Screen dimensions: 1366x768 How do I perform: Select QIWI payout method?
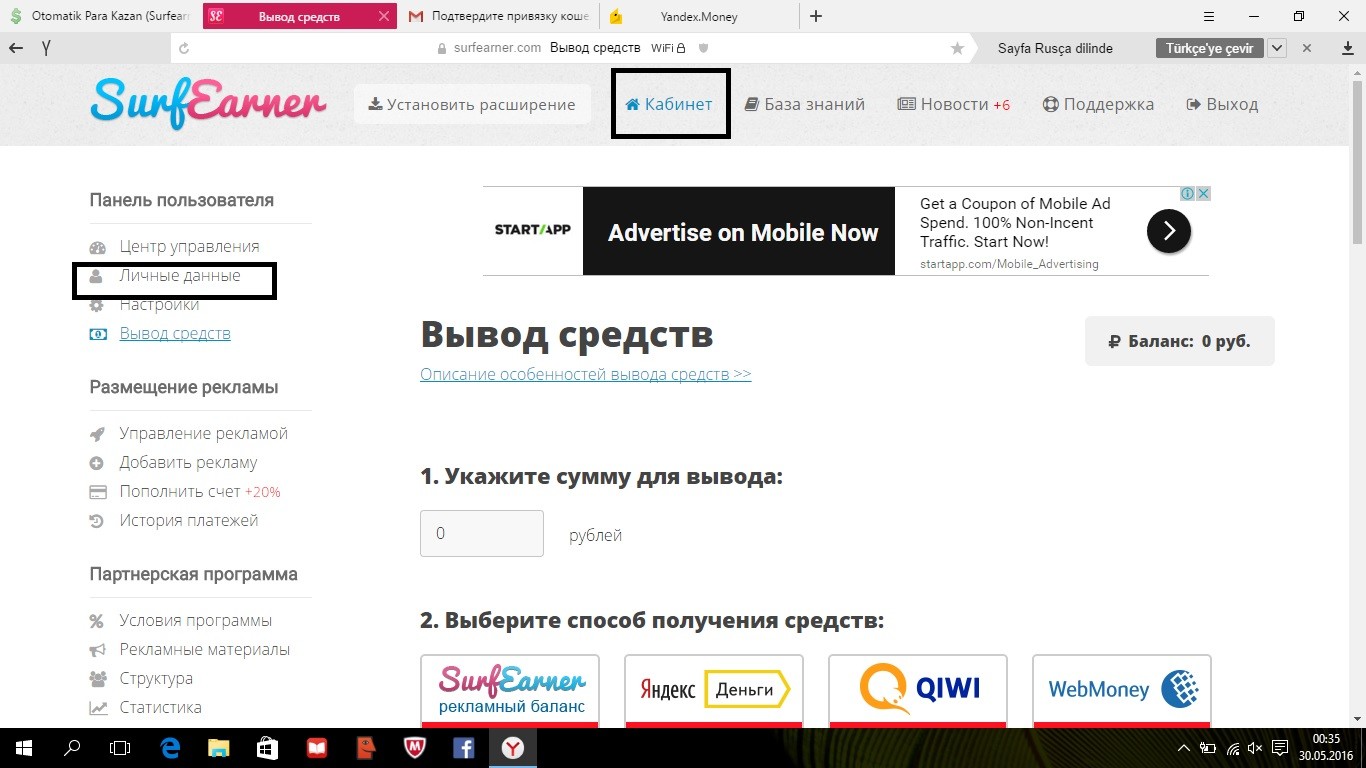coord(918,690)
